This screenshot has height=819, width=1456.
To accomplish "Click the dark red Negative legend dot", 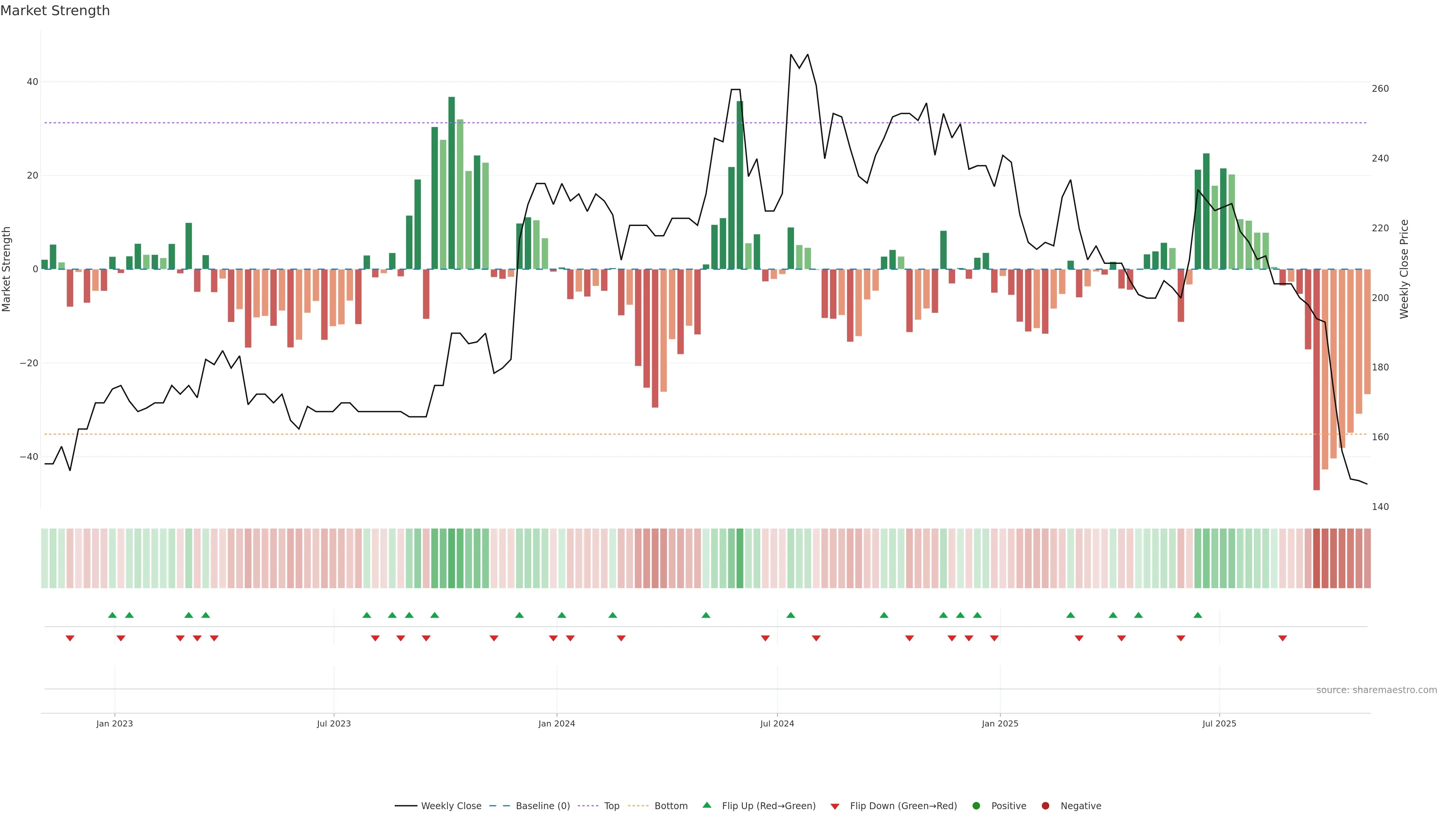I will click(1045, 806).
